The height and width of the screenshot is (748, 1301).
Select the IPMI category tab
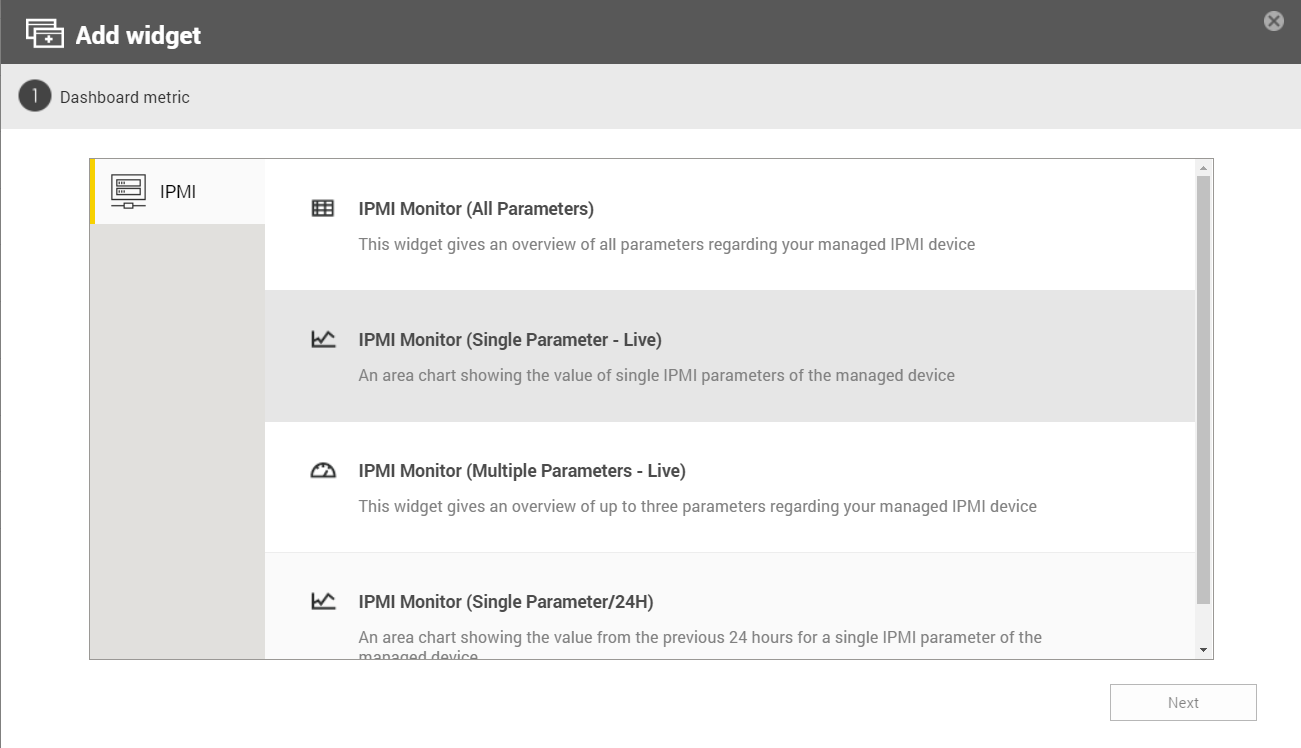click(178, 192)
